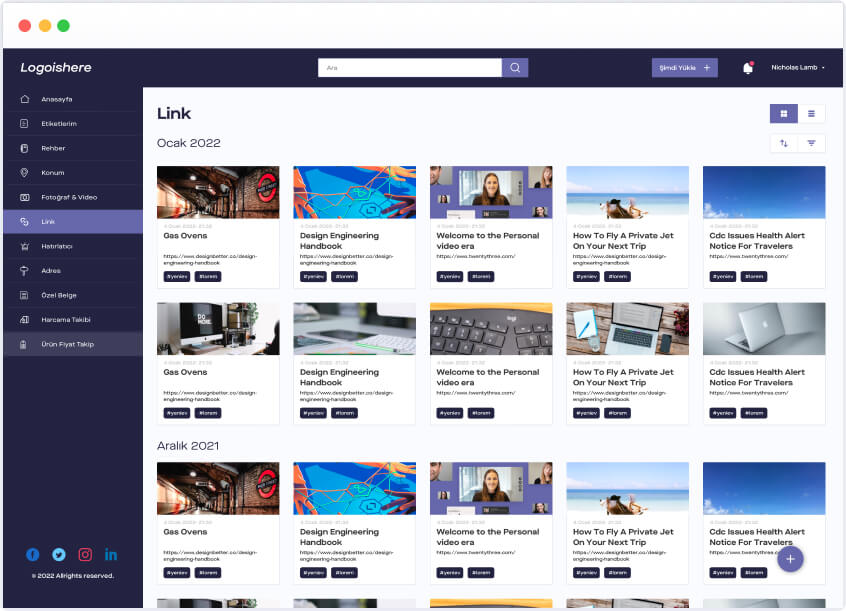The image size is (846, 611).
Task: Select Fotoğraf & Video sidebar item
Action: point(69,197)
